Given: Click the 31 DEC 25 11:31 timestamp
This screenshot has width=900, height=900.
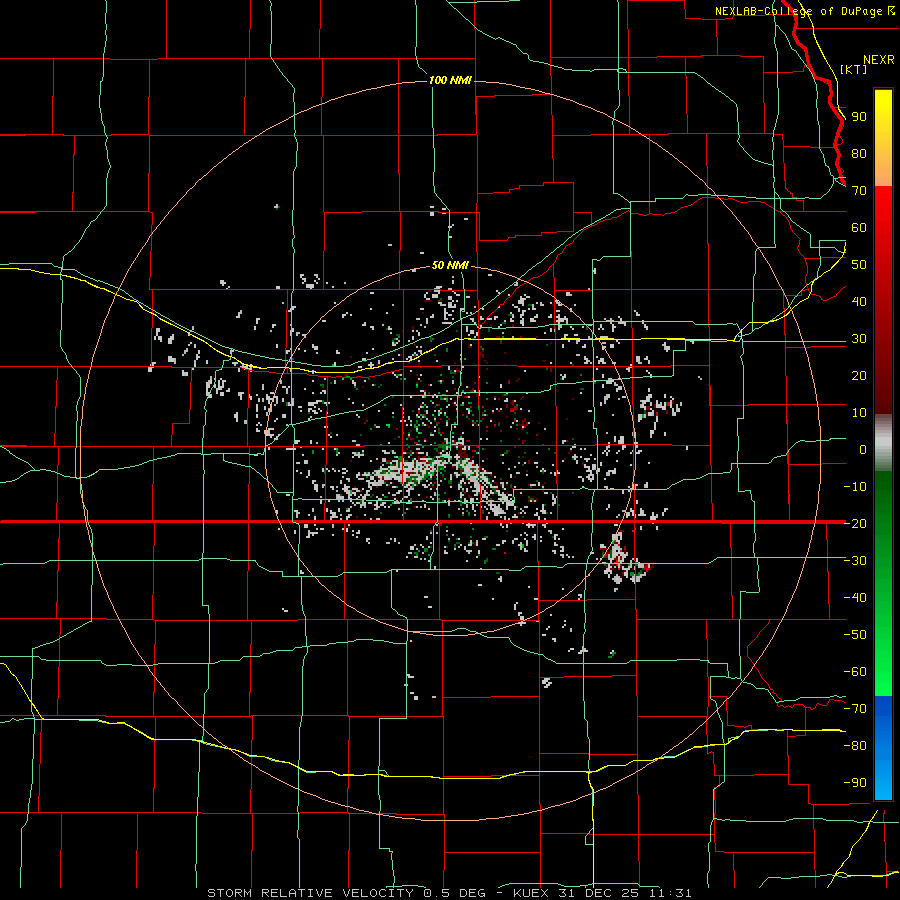Looking at the screenshot, I should 624,893.
